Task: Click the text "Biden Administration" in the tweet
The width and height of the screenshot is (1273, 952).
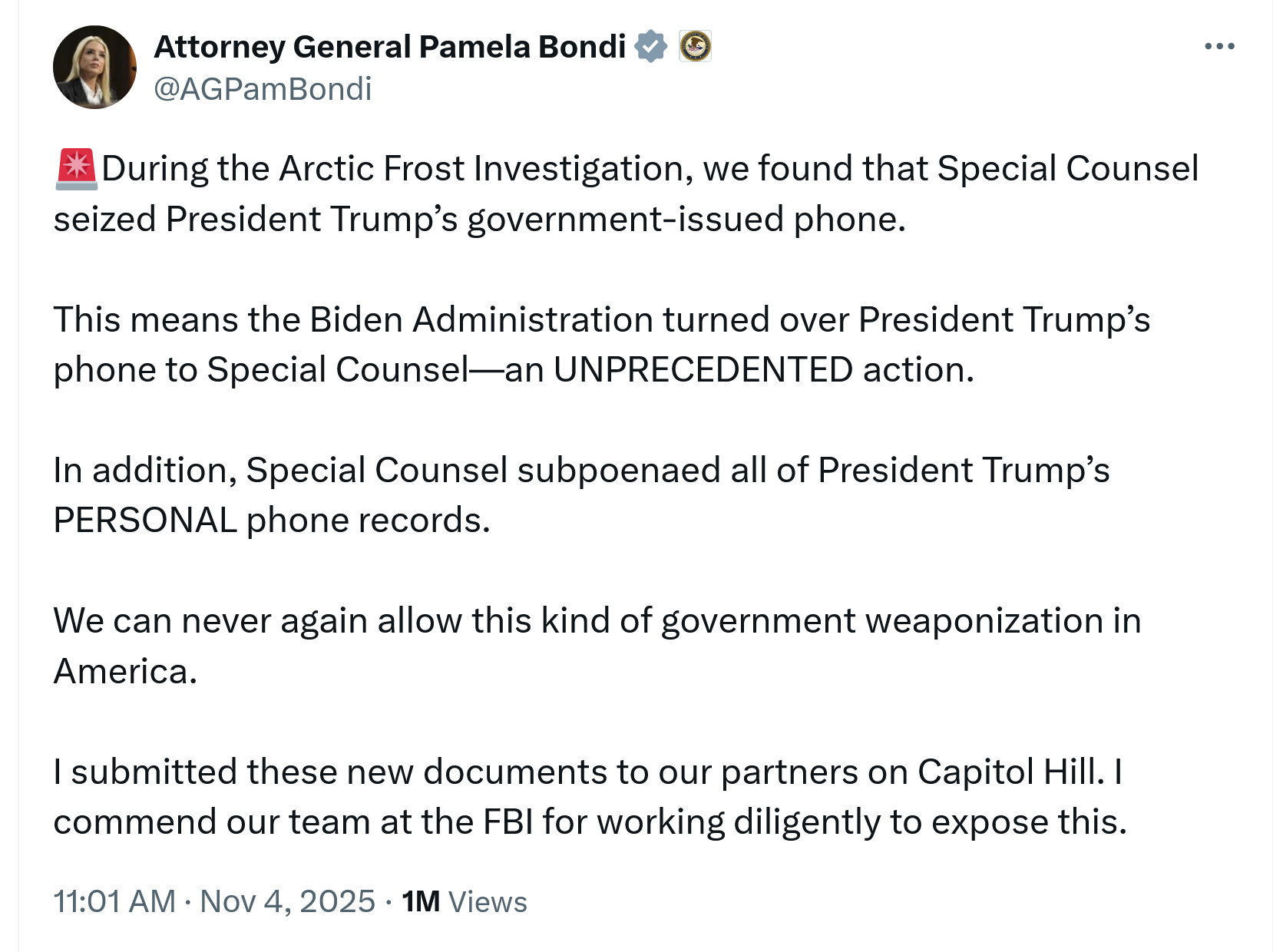Action: [481, 320]
